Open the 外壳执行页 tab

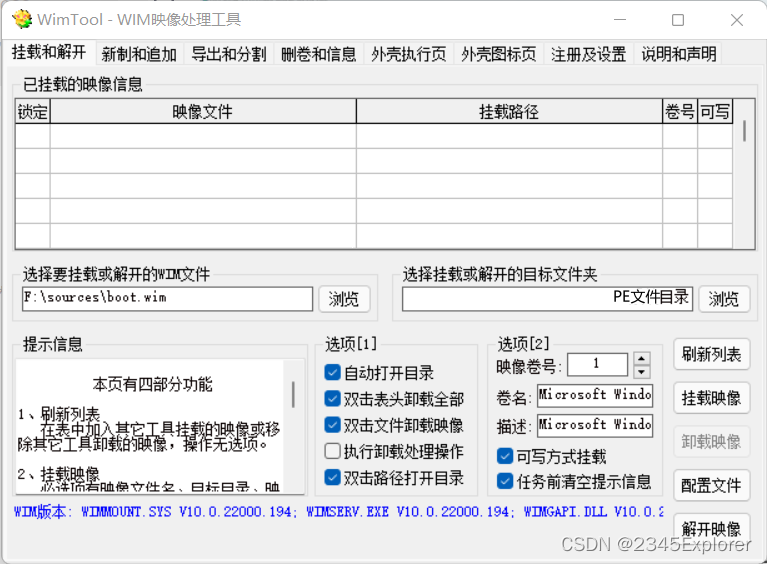point(408,54)
